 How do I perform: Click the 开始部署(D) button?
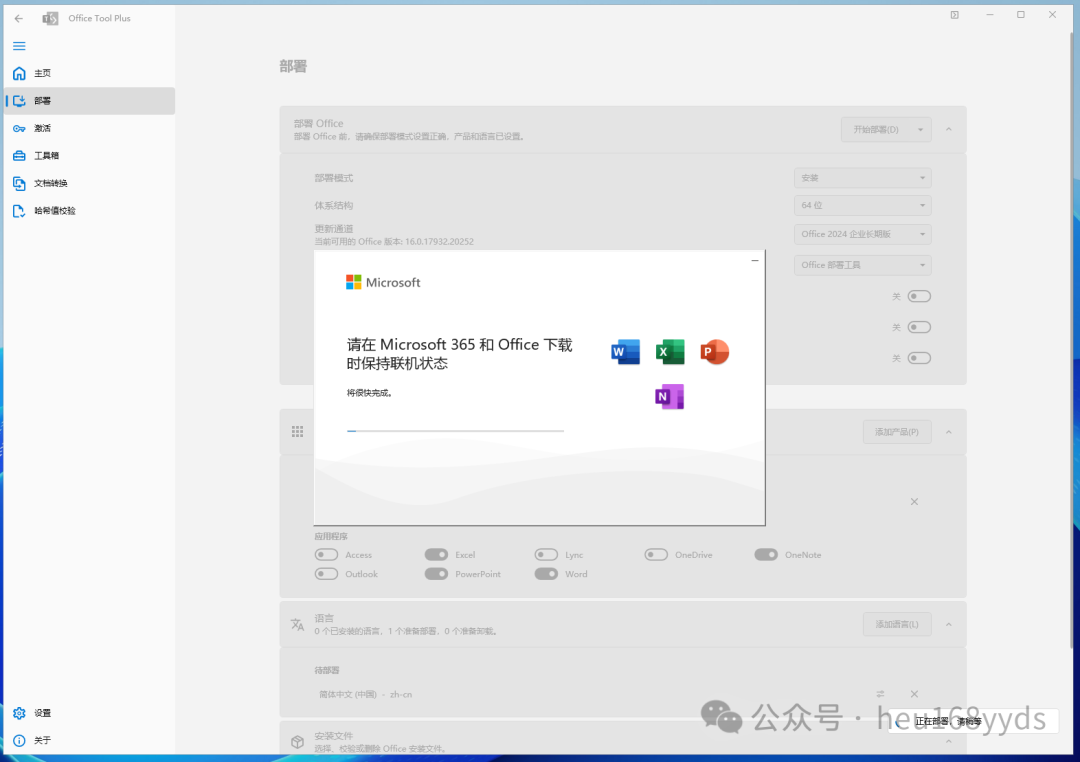(x=875, y=130)
